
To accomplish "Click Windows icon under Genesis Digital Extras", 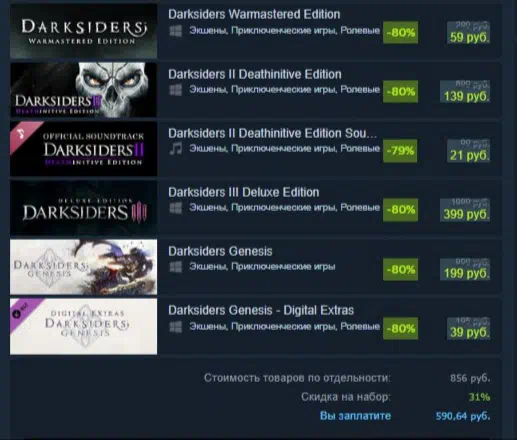I will point(176,327).
